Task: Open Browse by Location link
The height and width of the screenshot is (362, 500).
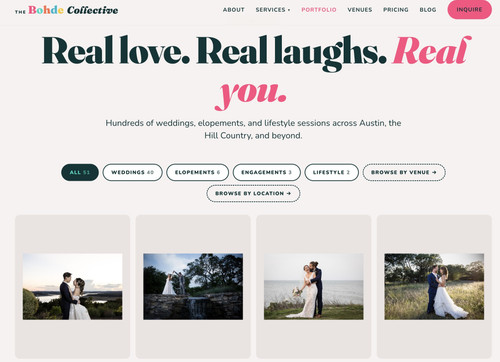Action: tap(253, 193)
